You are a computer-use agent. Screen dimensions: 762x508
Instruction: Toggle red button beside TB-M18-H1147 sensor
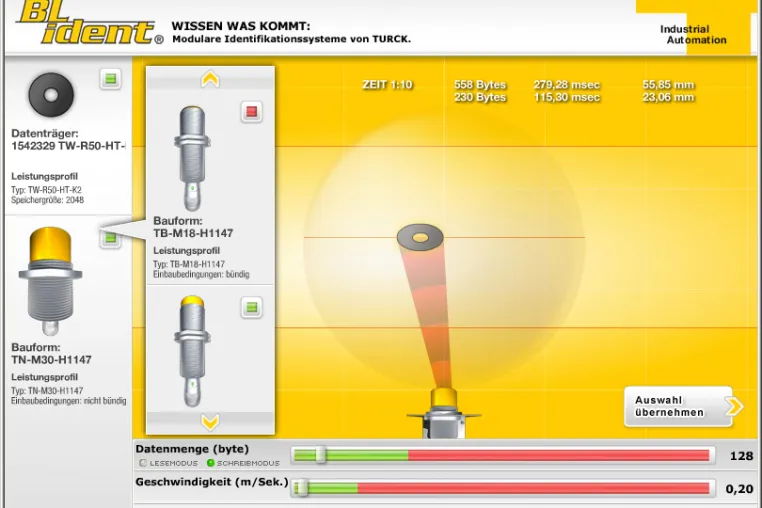251,112
